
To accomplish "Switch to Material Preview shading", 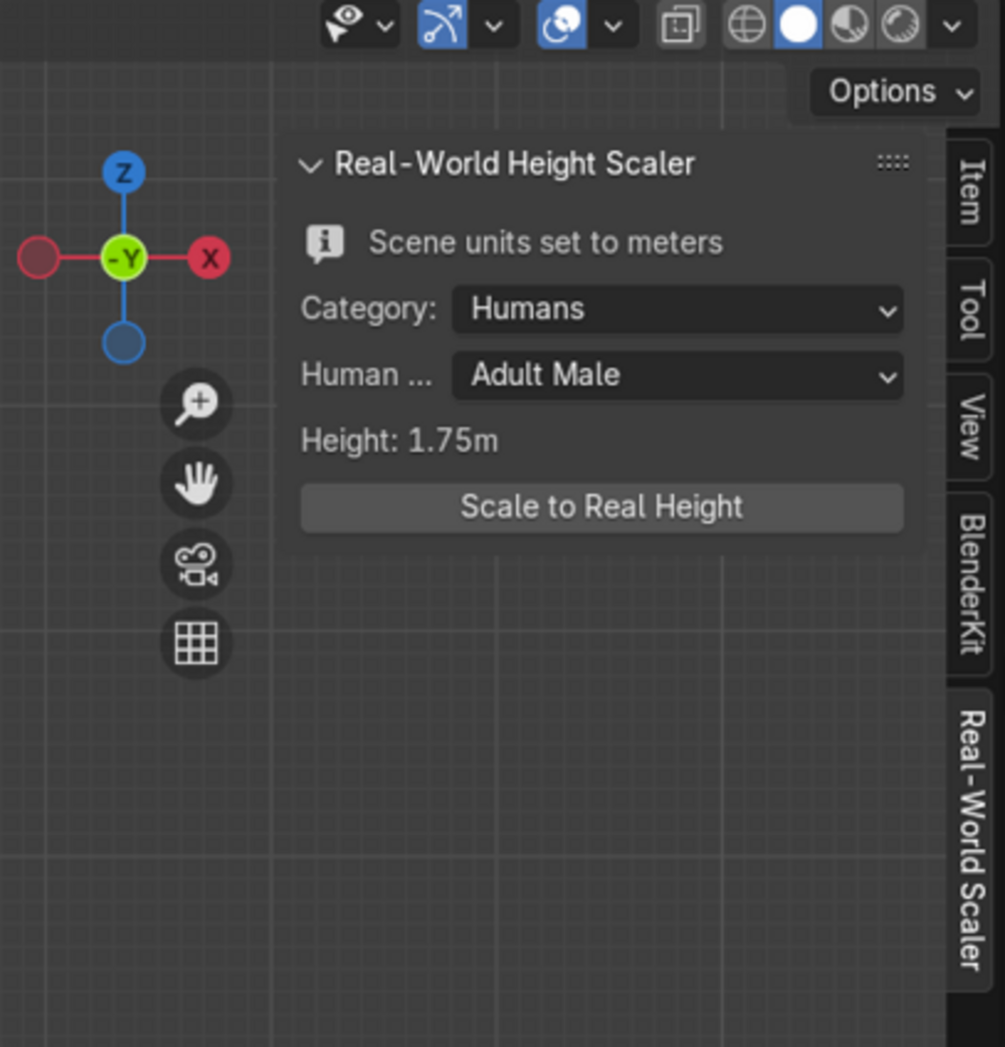I will (x=849, y=24).
